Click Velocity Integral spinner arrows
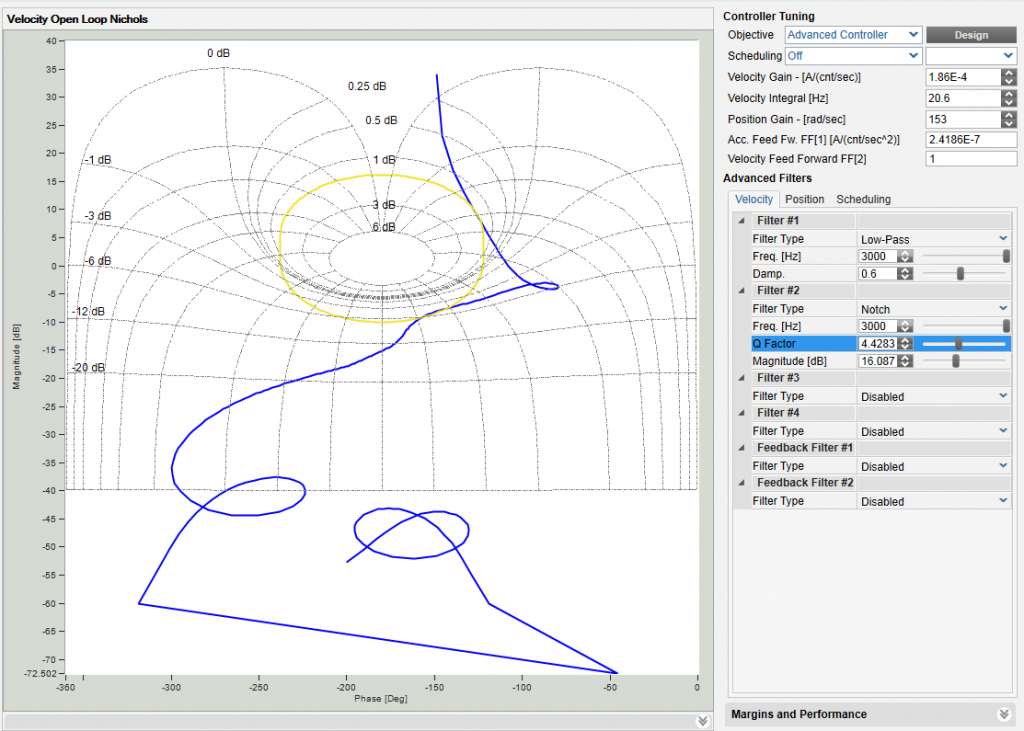The width and height of the screenshot is (1024, 731). coord(1009,98)
